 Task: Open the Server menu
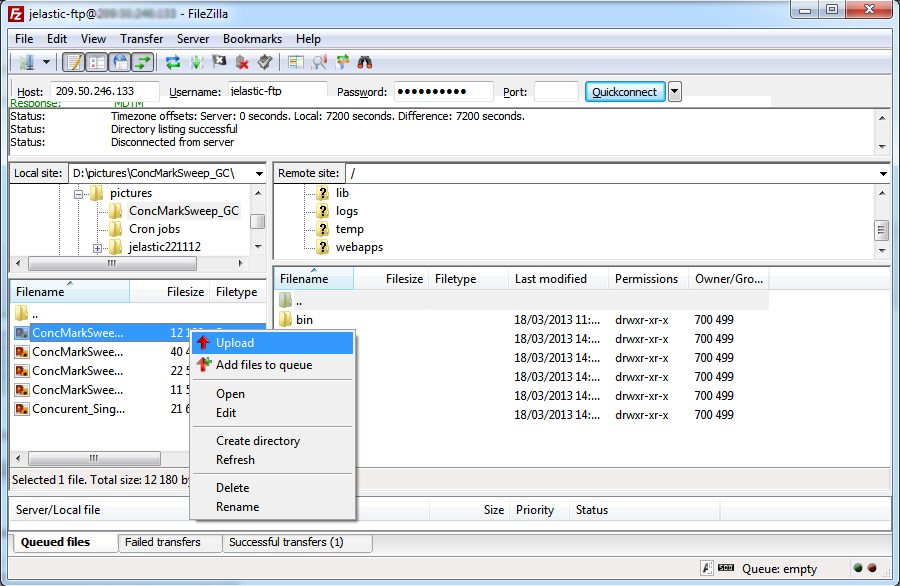coord(193,39)
